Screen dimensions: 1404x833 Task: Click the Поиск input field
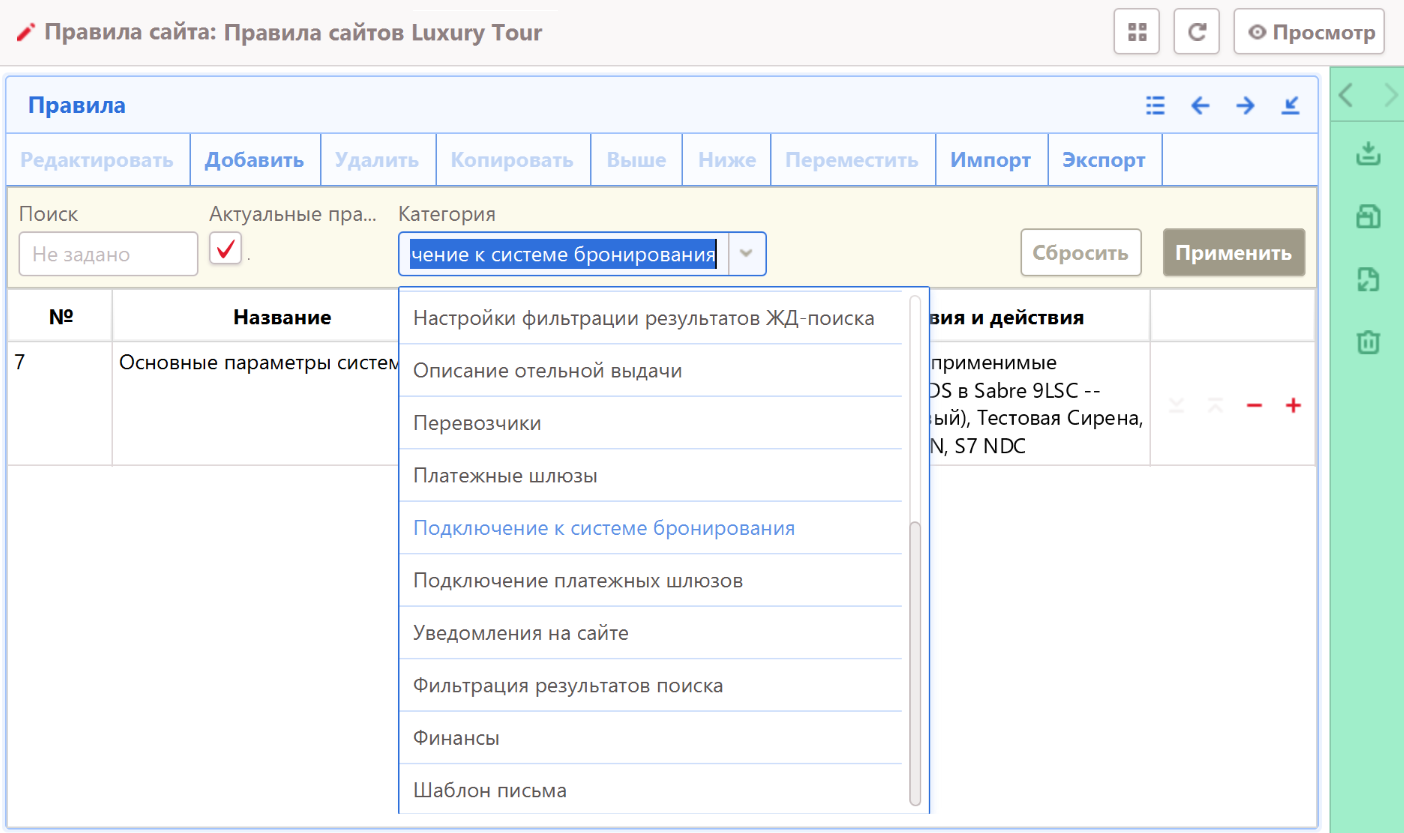pyautogui.click(x=108, y=254)
